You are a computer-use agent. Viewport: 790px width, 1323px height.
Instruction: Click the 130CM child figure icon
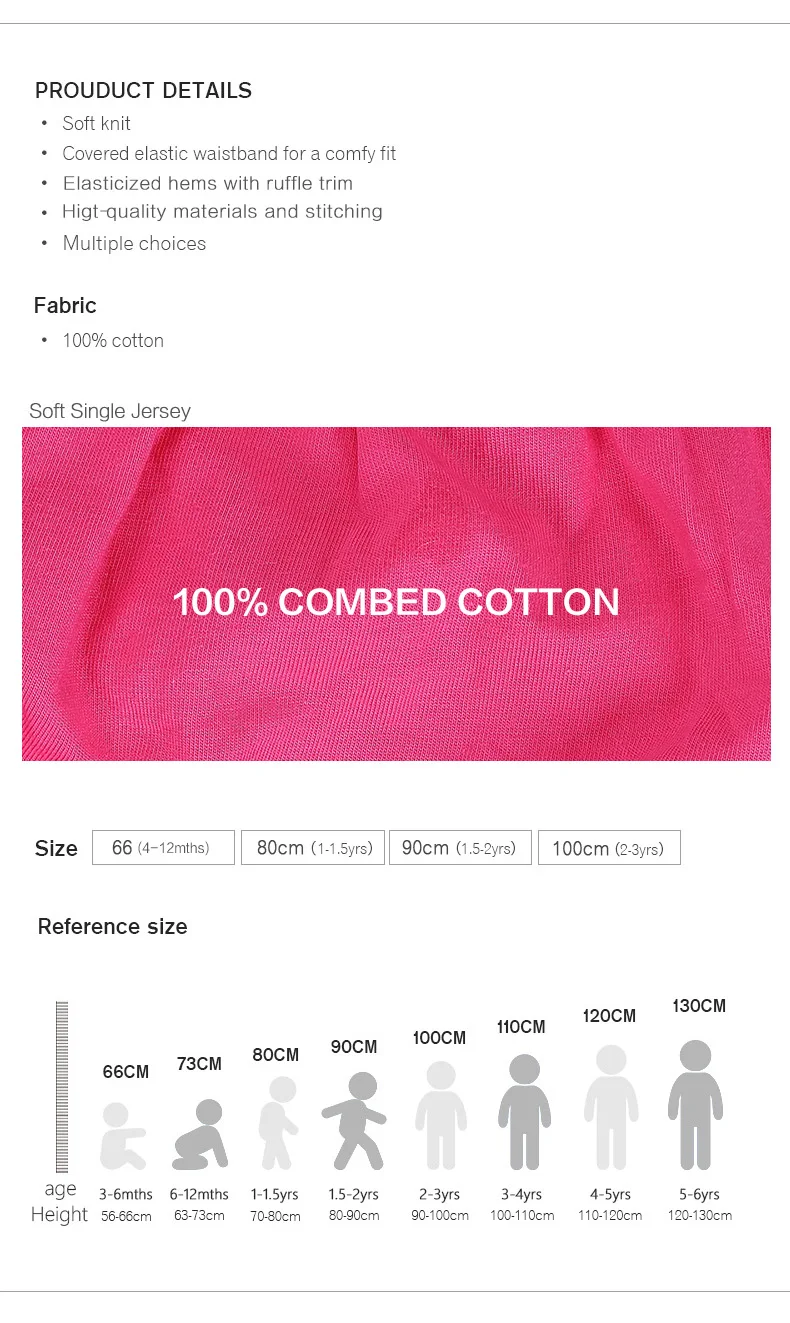click(x=695, y=1105)
